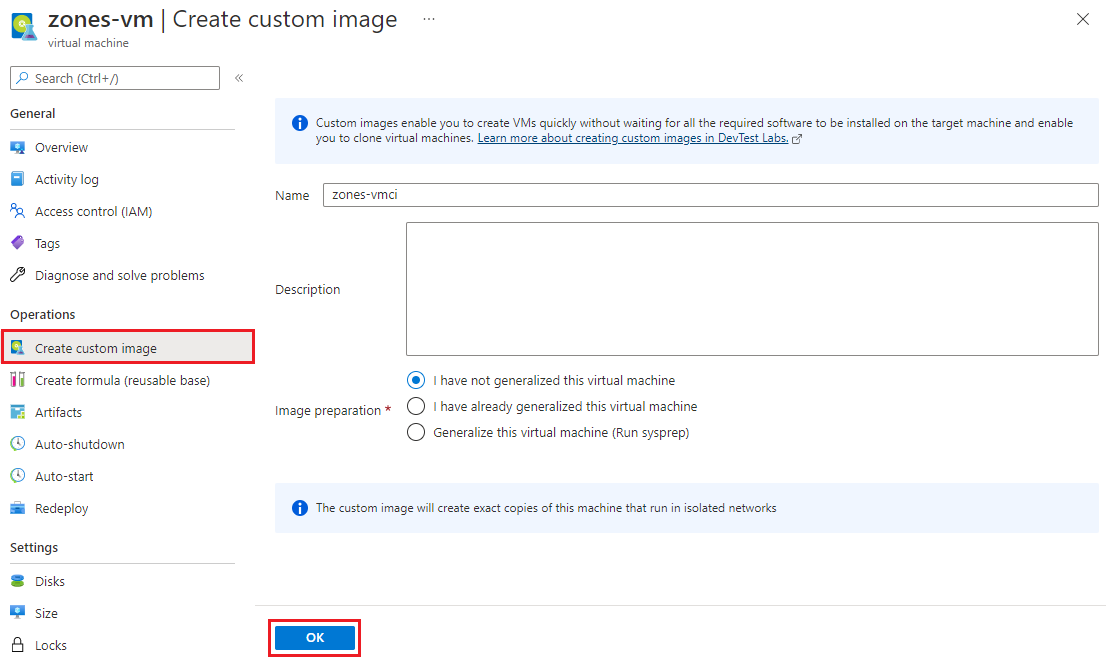Screen dimensions: 1106x661
Task: Click the Auto-shutdown clock icon
Action: coord(18,444)
